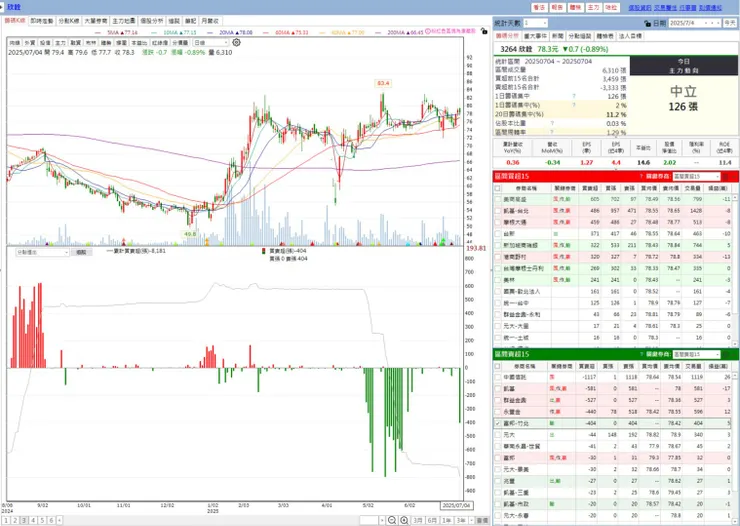This screenshot has width=740, height=526.
Task: Click the red square icon in 區間買超15 header
Action: tap(725, 176)
